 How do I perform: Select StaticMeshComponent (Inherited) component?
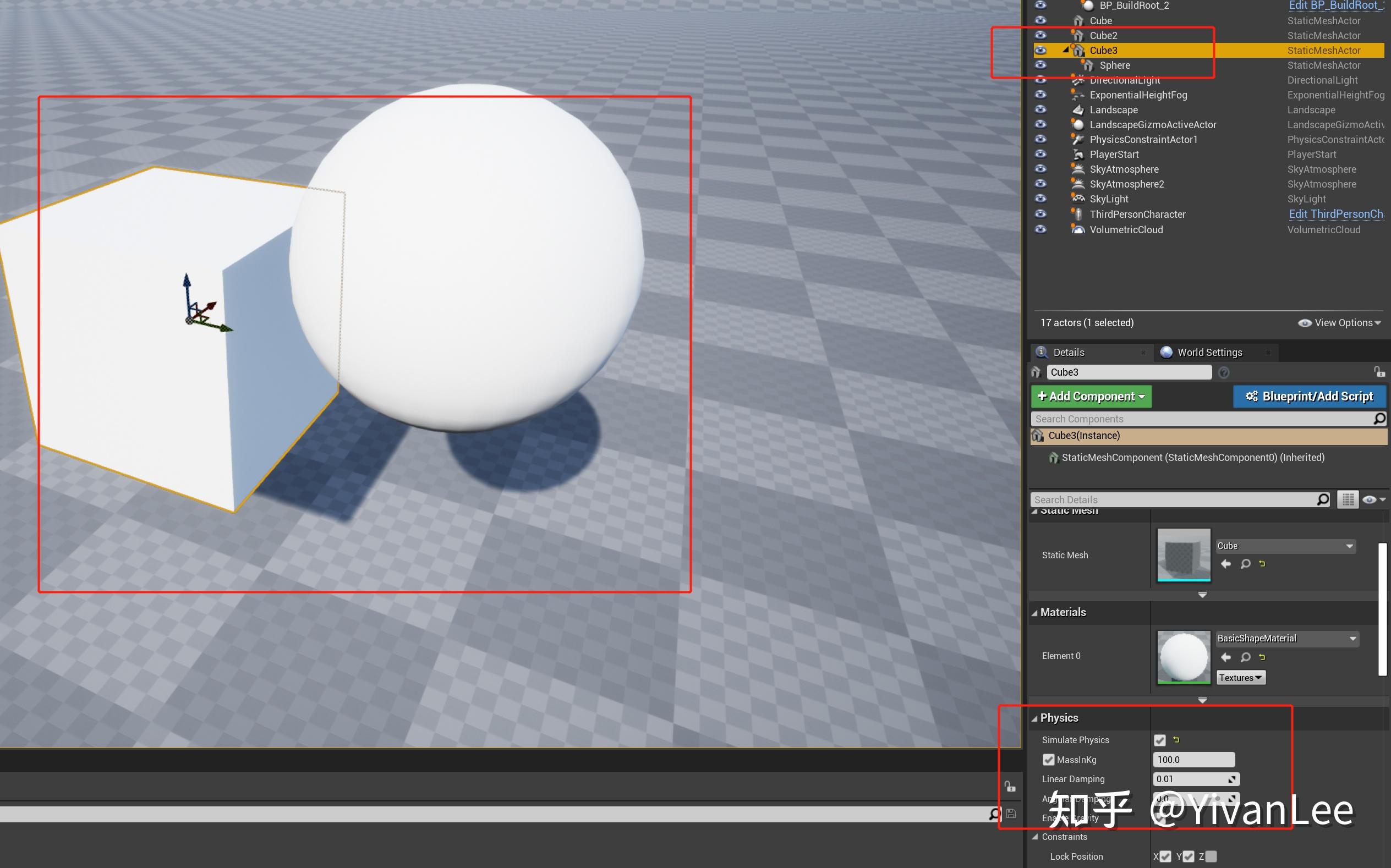click(1193, 458)
